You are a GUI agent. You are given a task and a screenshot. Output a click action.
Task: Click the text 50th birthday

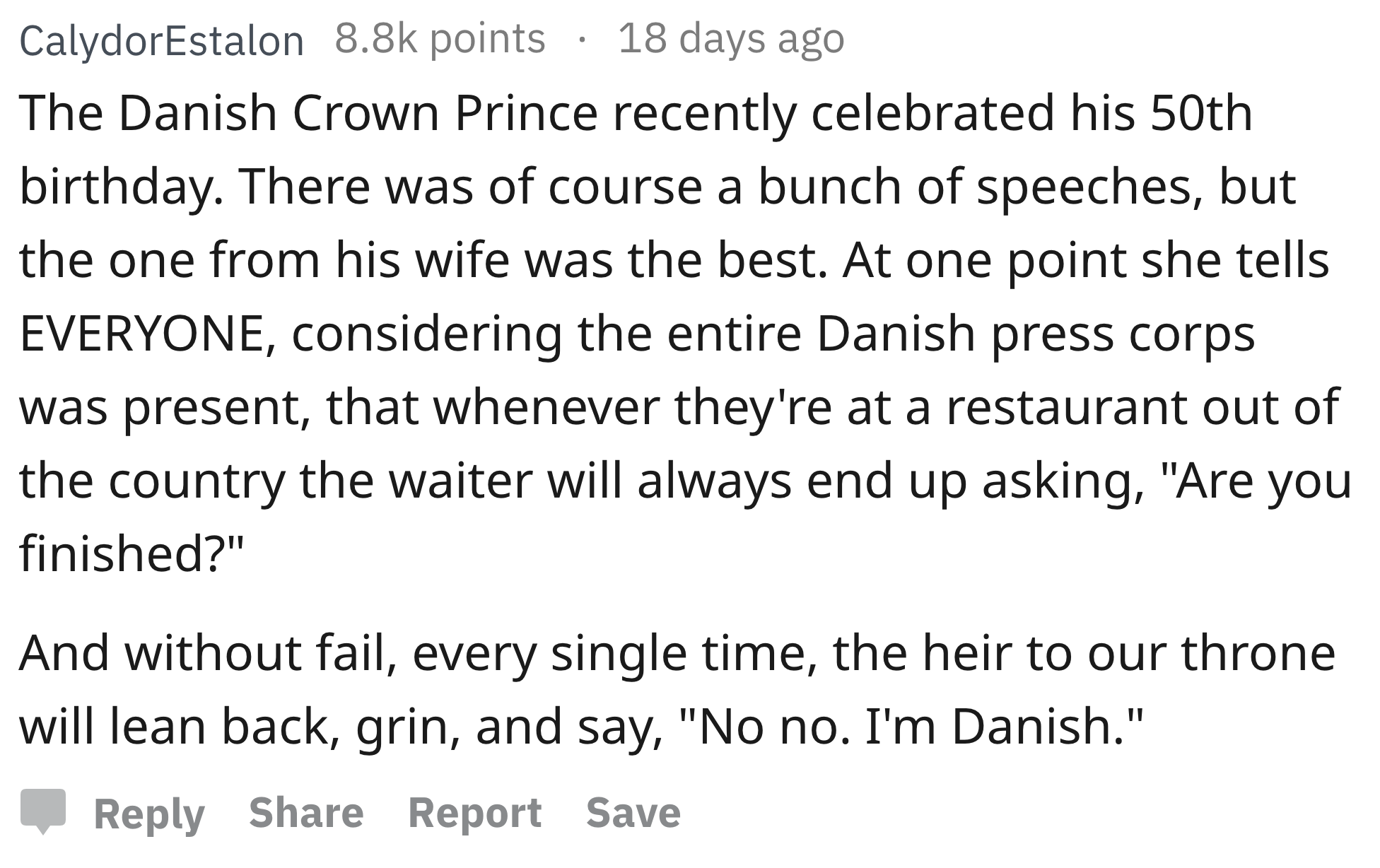(636, 150)
